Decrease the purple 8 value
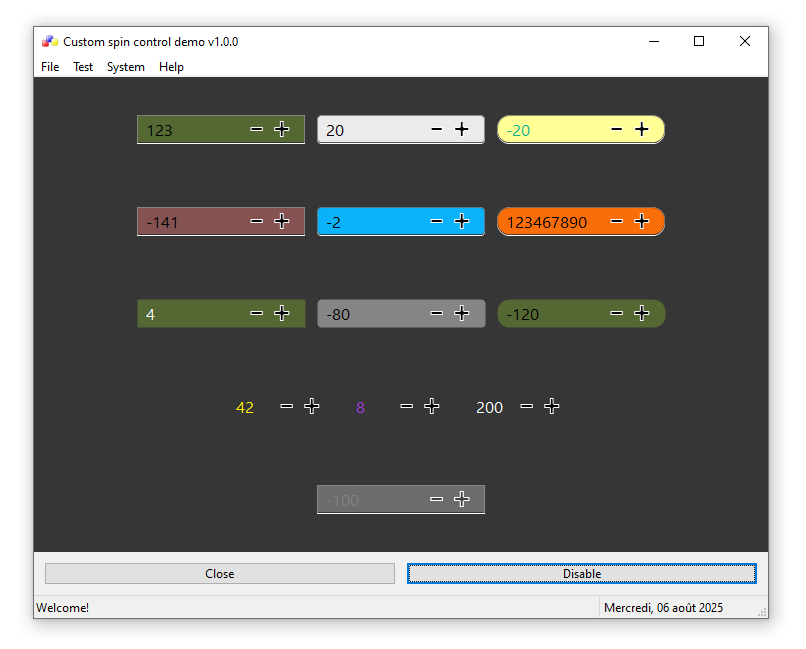806x649 pixels. click(407, 406)
